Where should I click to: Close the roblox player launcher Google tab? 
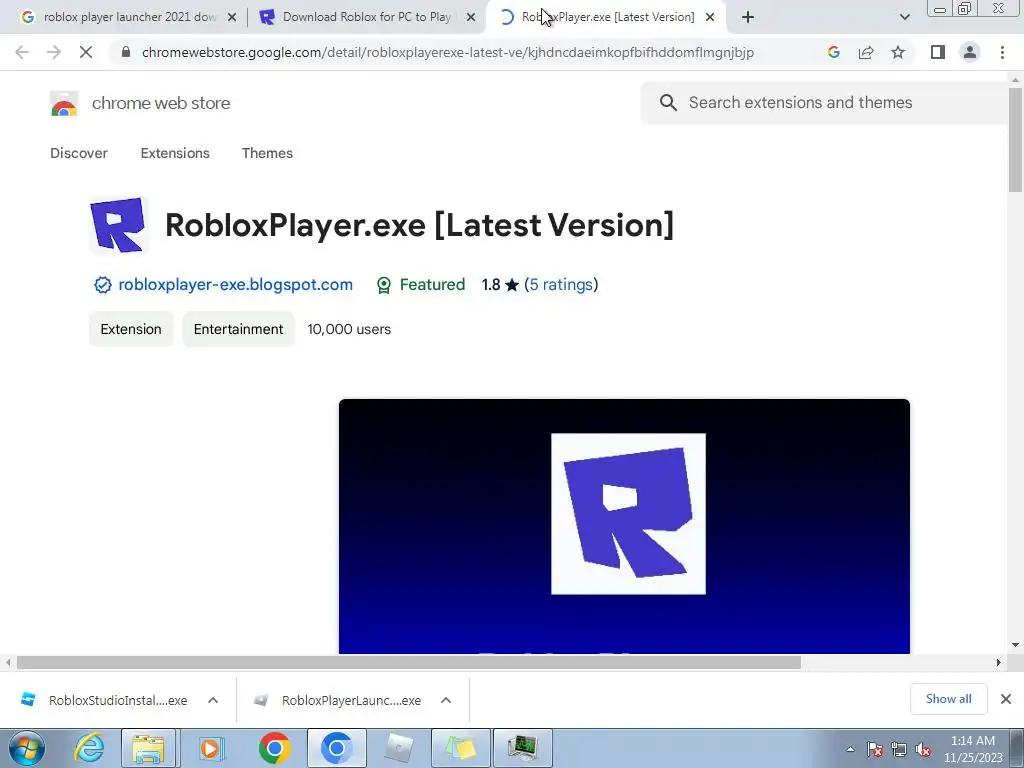pos(232,17)
